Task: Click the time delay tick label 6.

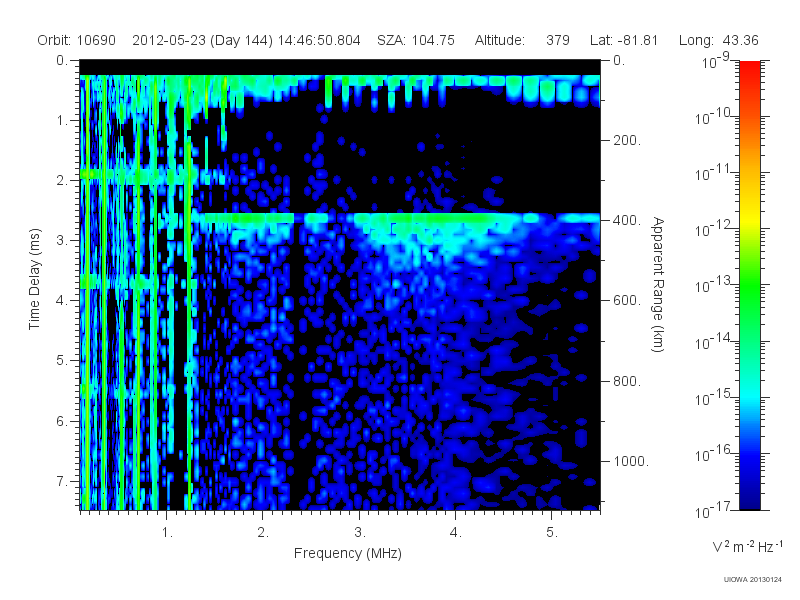Action: coord(62,422)
